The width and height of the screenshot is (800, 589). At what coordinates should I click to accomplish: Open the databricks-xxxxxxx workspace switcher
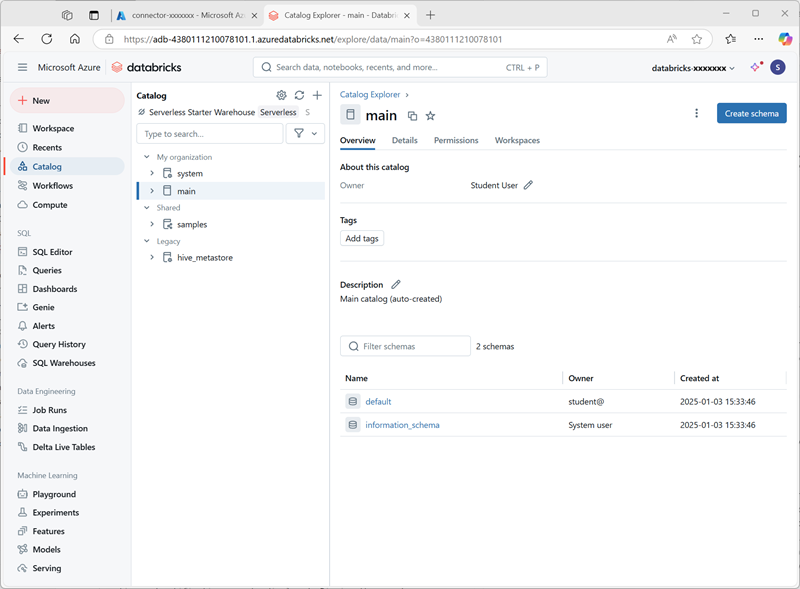[x=693, y=68]
